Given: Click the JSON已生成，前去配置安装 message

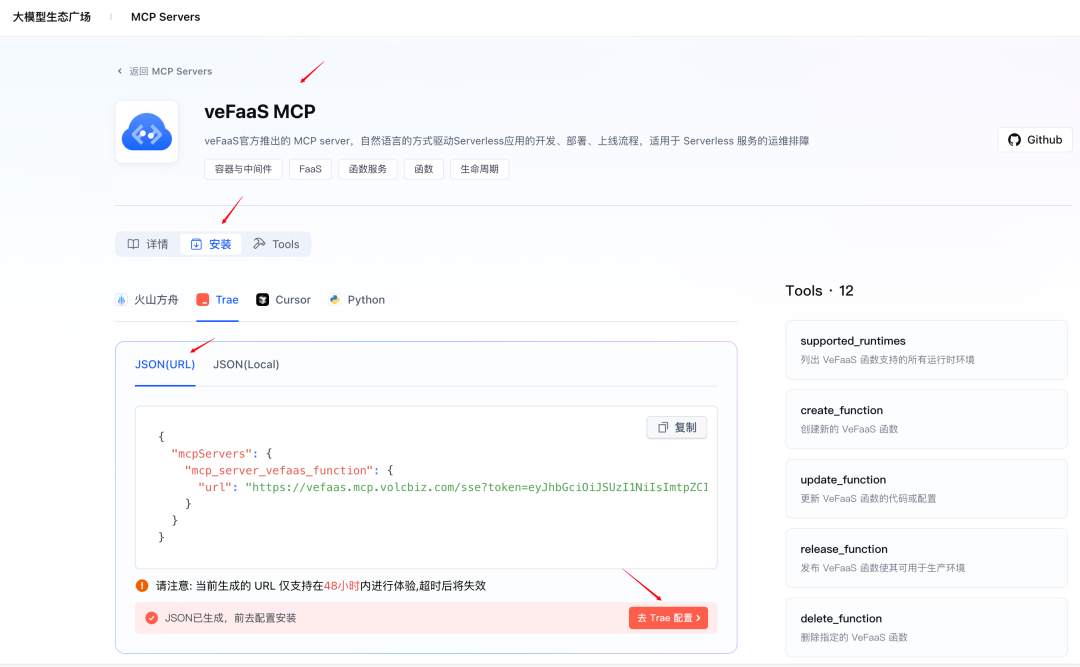Looking at the screenshot, I should coord(230,618).
